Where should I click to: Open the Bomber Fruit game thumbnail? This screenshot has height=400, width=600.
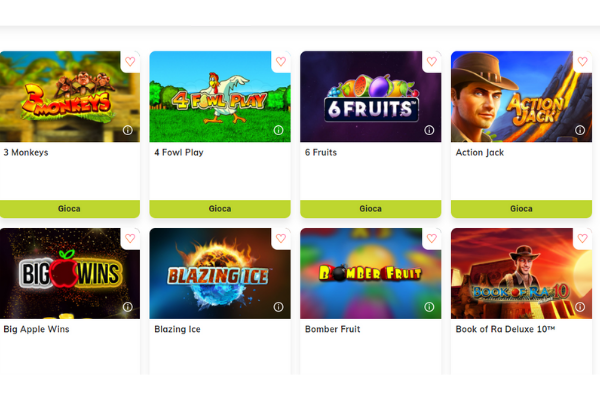click(x=371, y=273)
